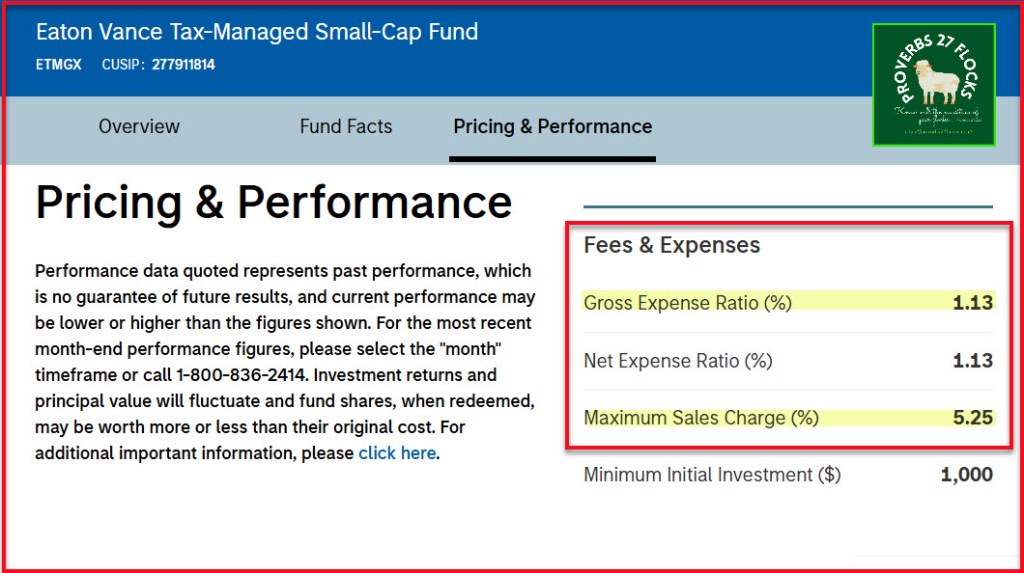Click the CUSIP number 277911814
Viewport: 1024px width, 573px height.
183,65
